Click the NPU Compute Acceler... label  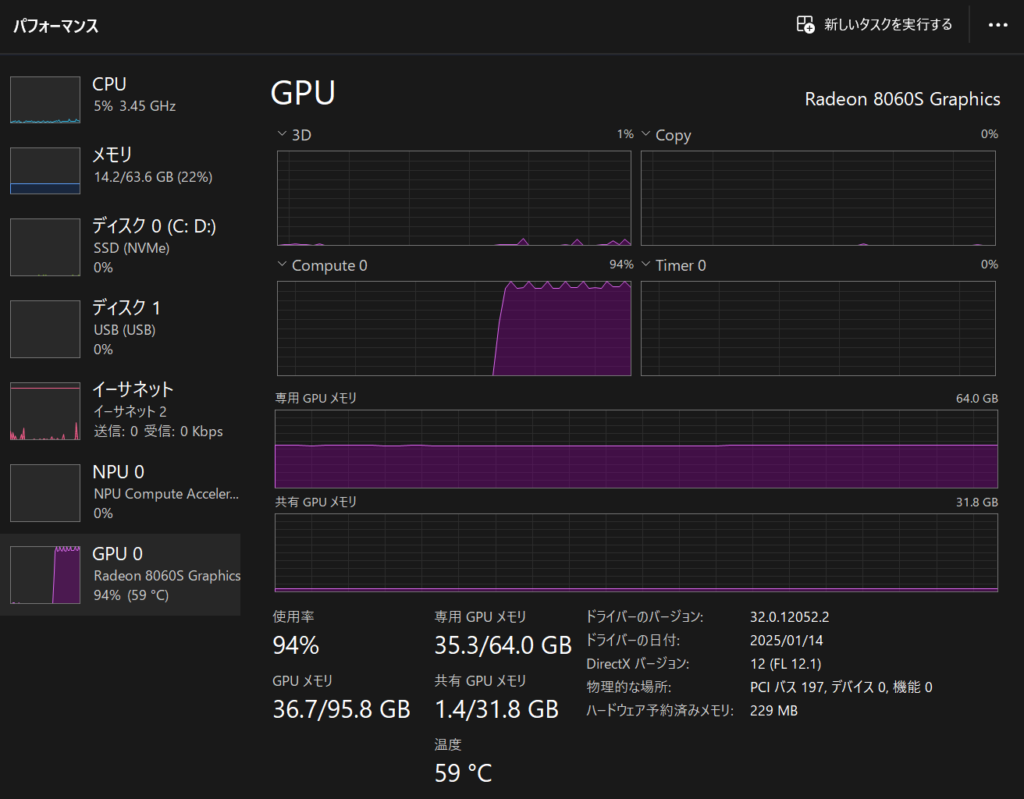point(166,494)
